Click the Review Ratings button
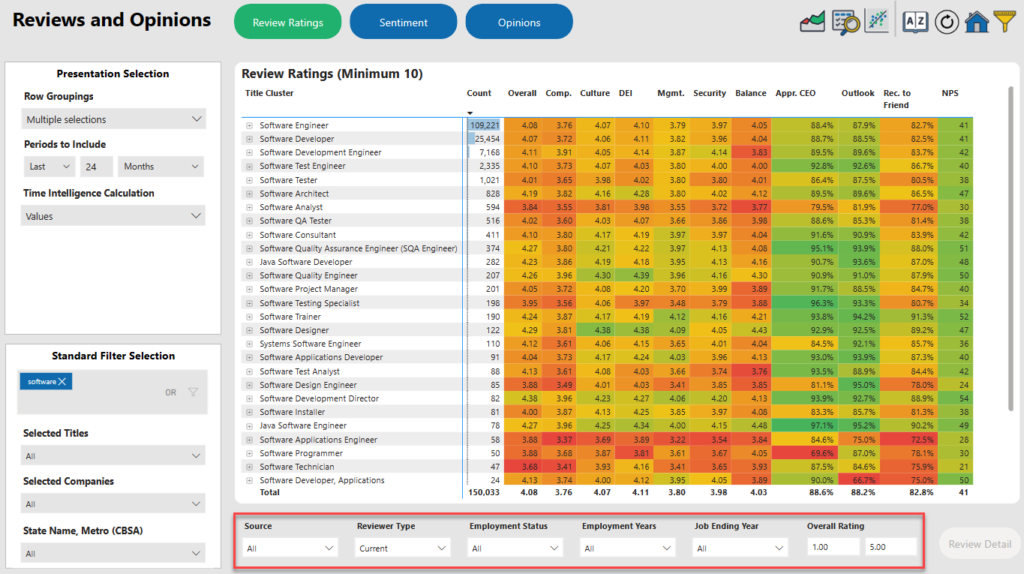 pyautogui.click(x=287, y=22)
